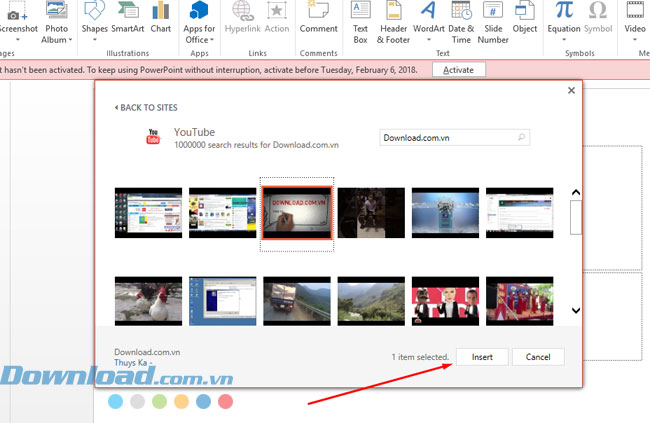Select first desktop browser screenshot video

(148, 213)
